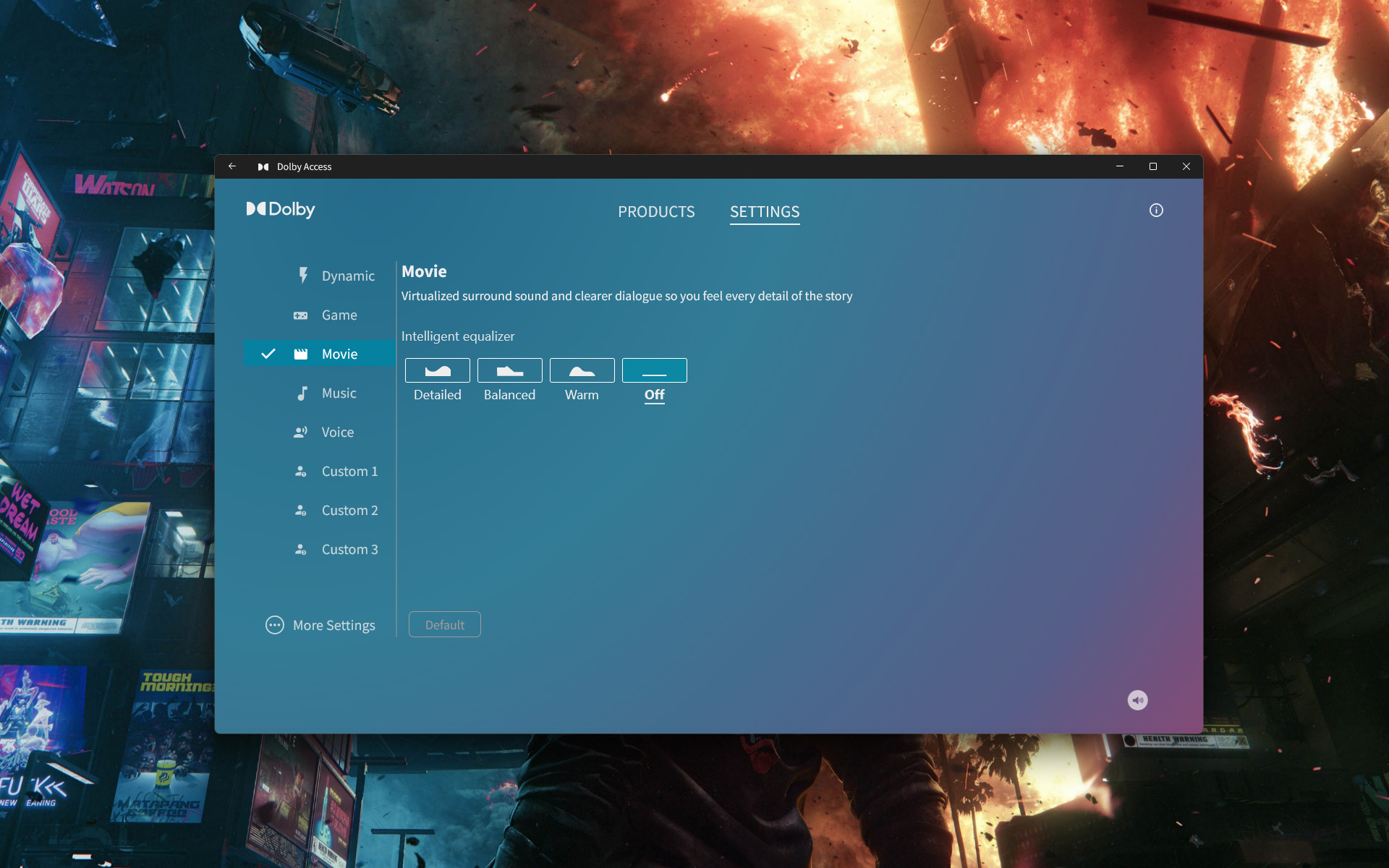Click the underlined Off label

(x=655, y=395)
